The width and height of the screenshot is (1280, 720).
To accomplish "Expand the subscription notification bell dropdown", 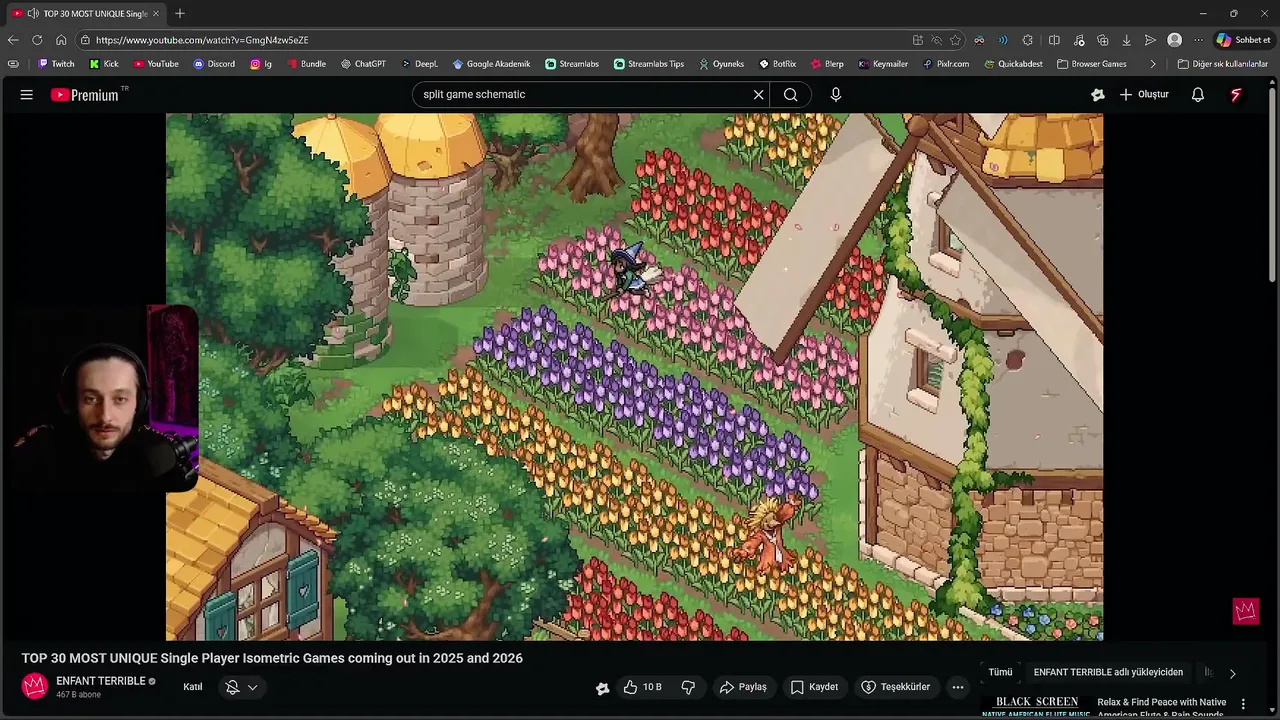I will tap(241, 687).
